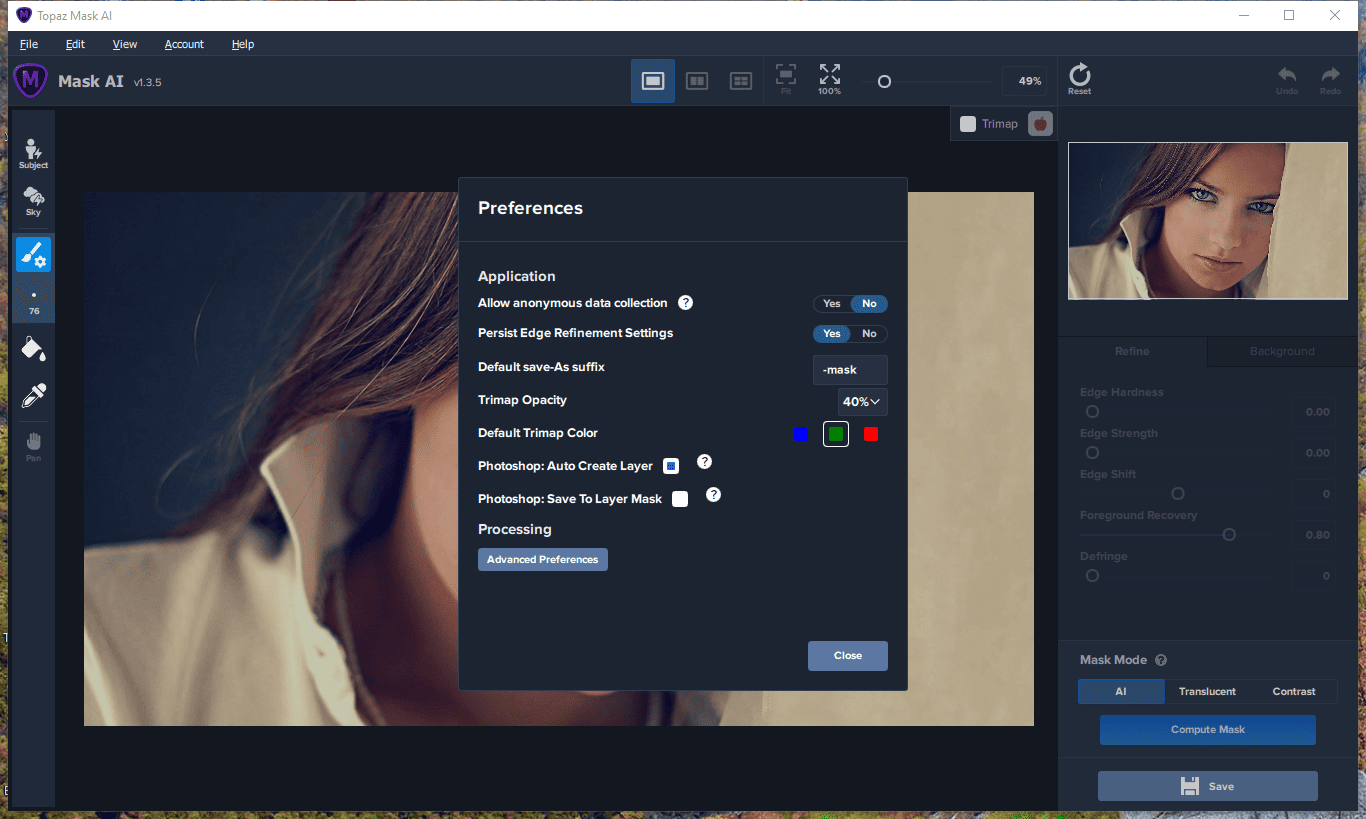
Task: Open the Edit menu
Action: click(x=75, y=44)
